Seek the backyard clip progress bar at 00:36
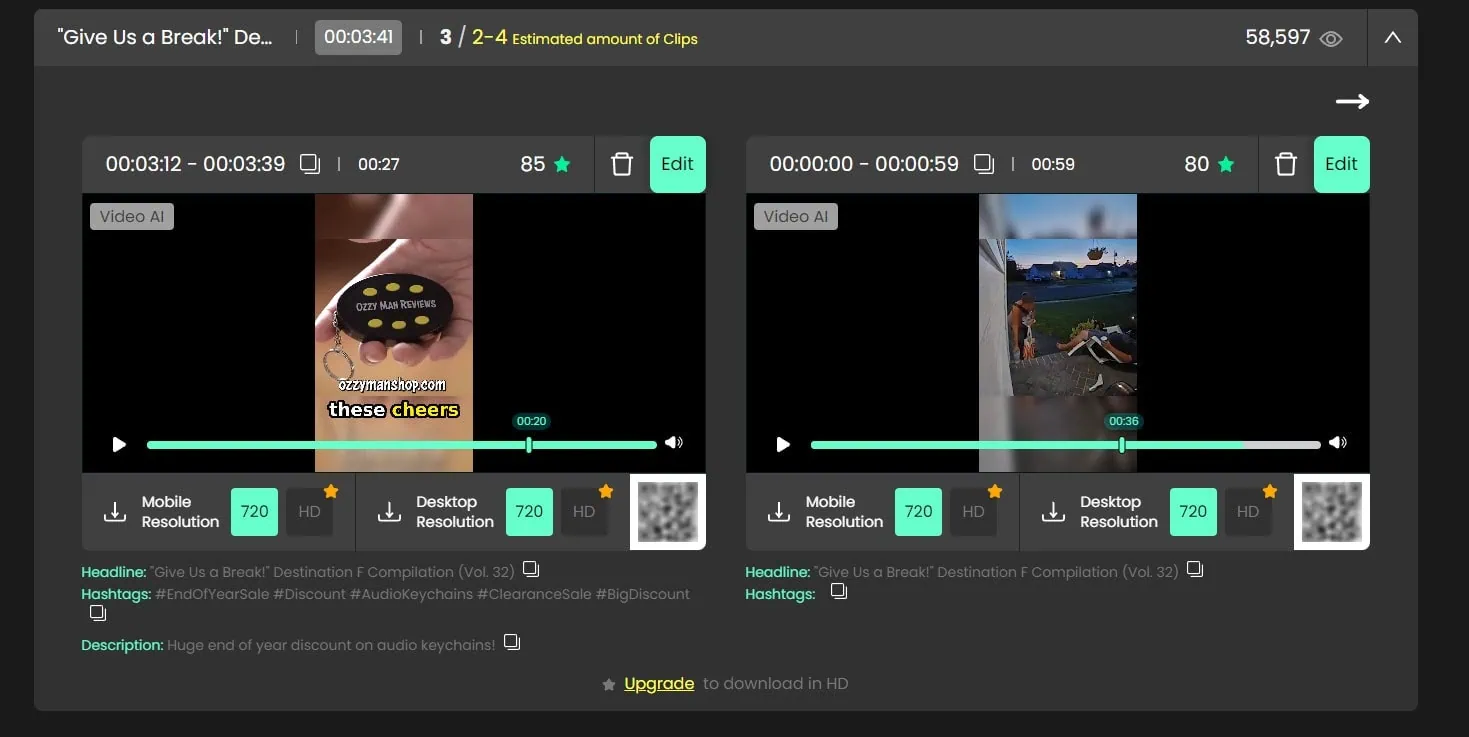The image size is (1469, 737). [1122, 445]
